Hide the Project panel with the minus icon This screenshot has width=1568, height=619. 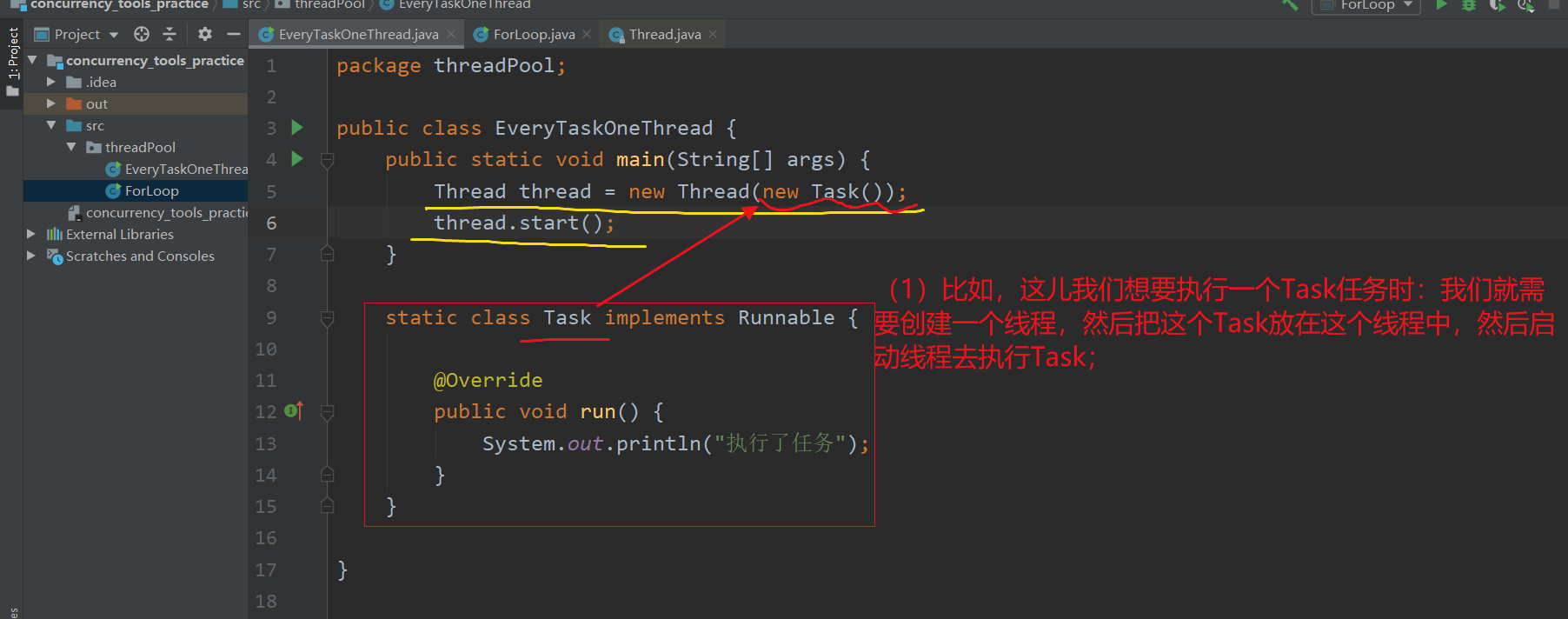pyautogui.click(x=233, y=34)
